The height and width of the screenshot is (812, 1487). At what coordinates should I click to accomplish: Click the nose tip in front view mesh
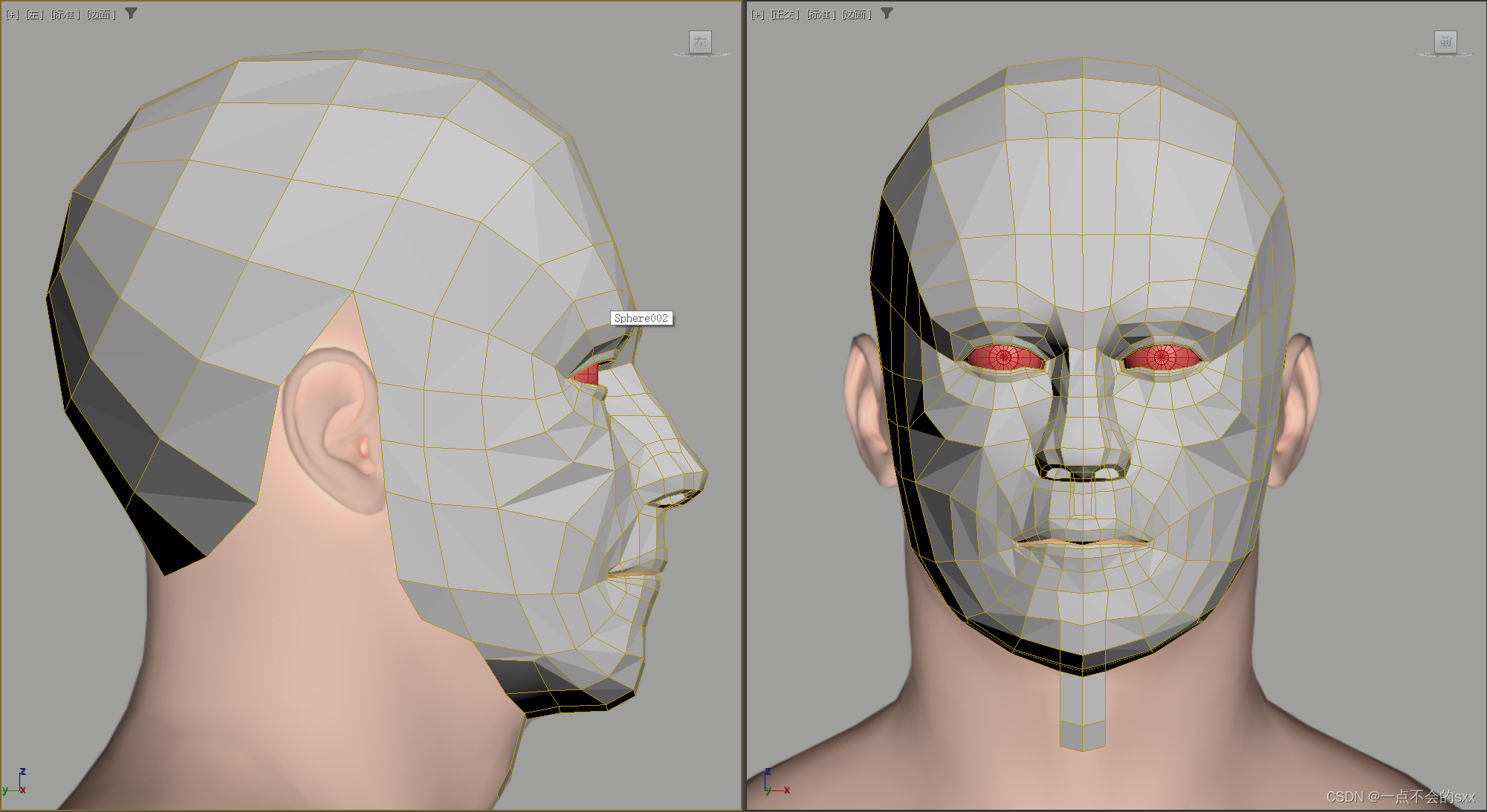point(1083,453)
